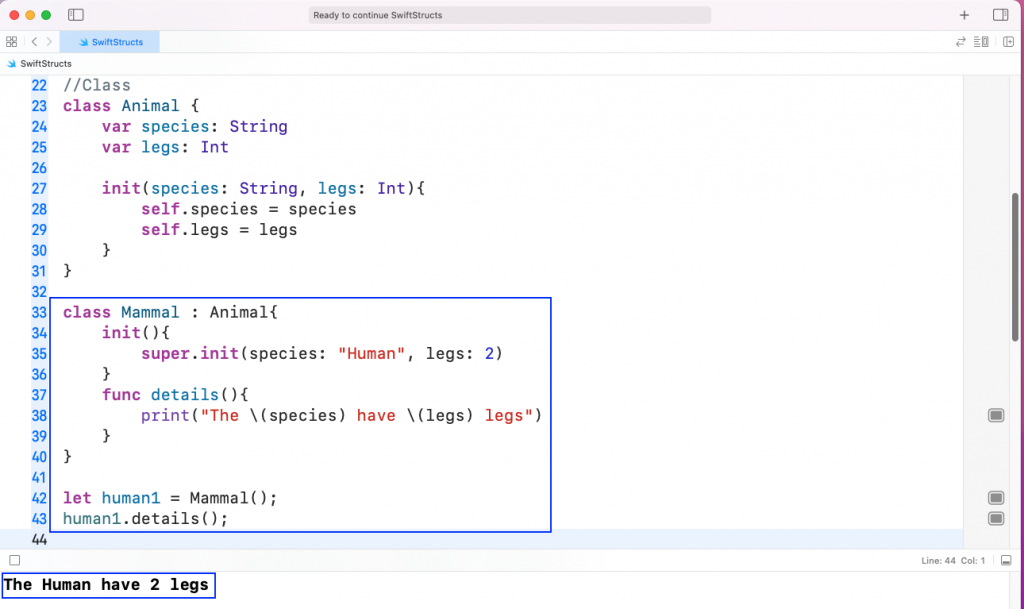1024x609 pixels.
Task: Click line number 44 in gutter
Action: pyautogui.click(x=39, y=539)
